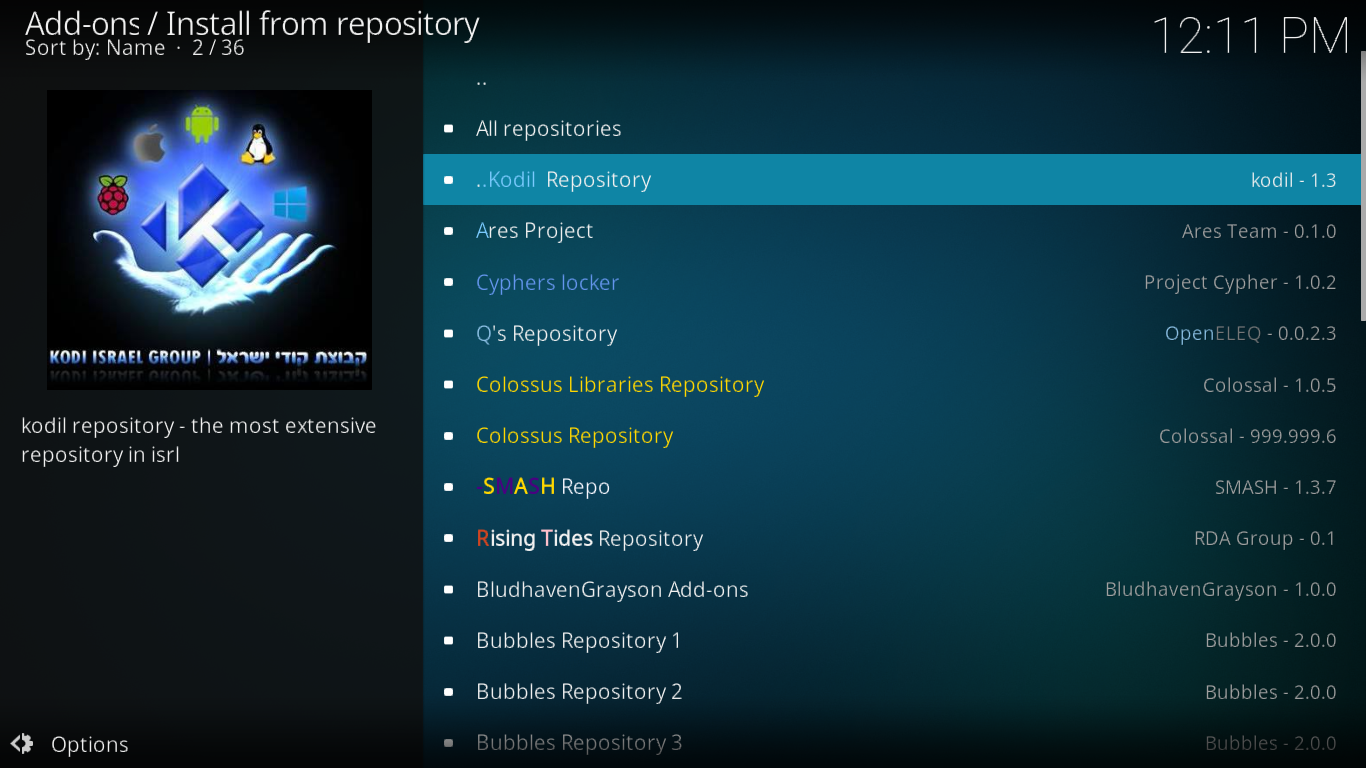
Task: Select Bubbles Repository 3 at list bottom
Action: (x=578, y=742)
